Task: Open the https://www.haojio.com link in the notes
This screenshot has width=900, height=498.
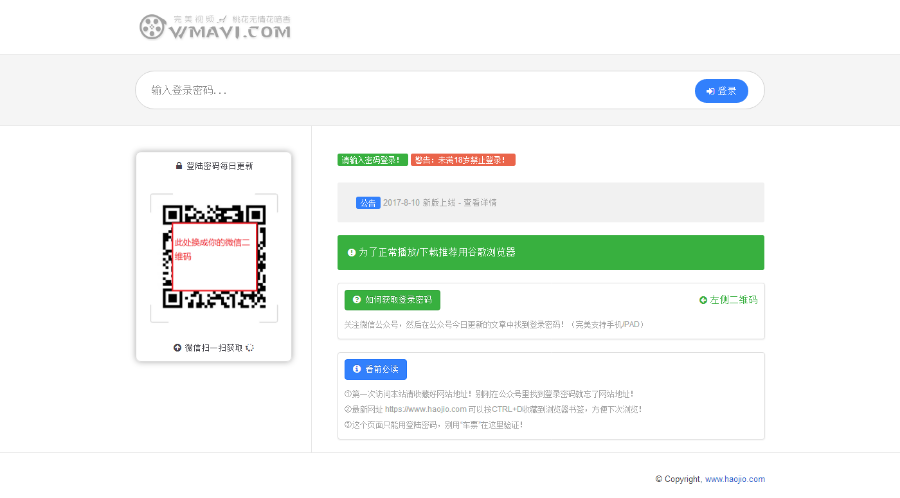Action: pos(425,409)
